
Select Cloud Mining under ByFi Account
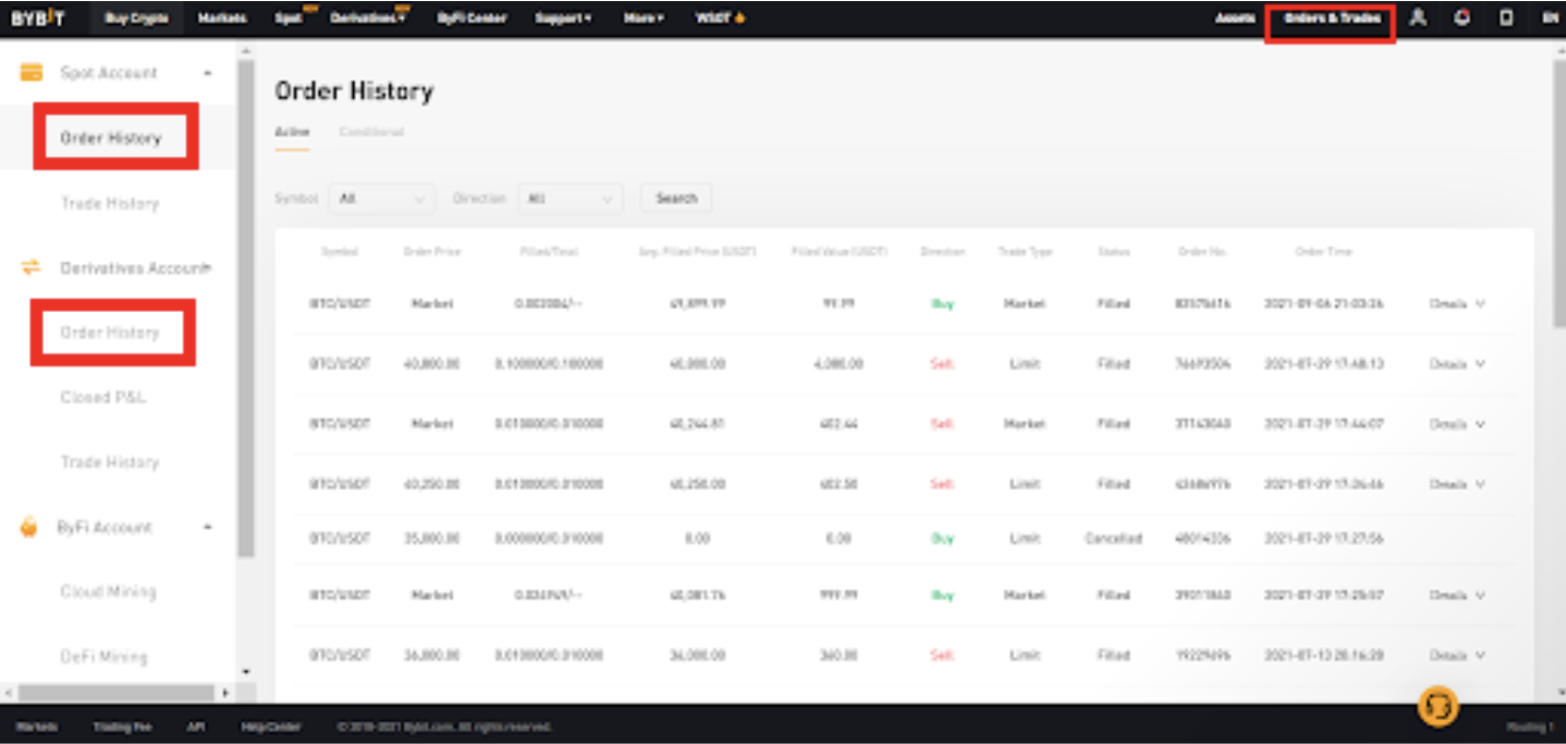(x=108, y=591)
